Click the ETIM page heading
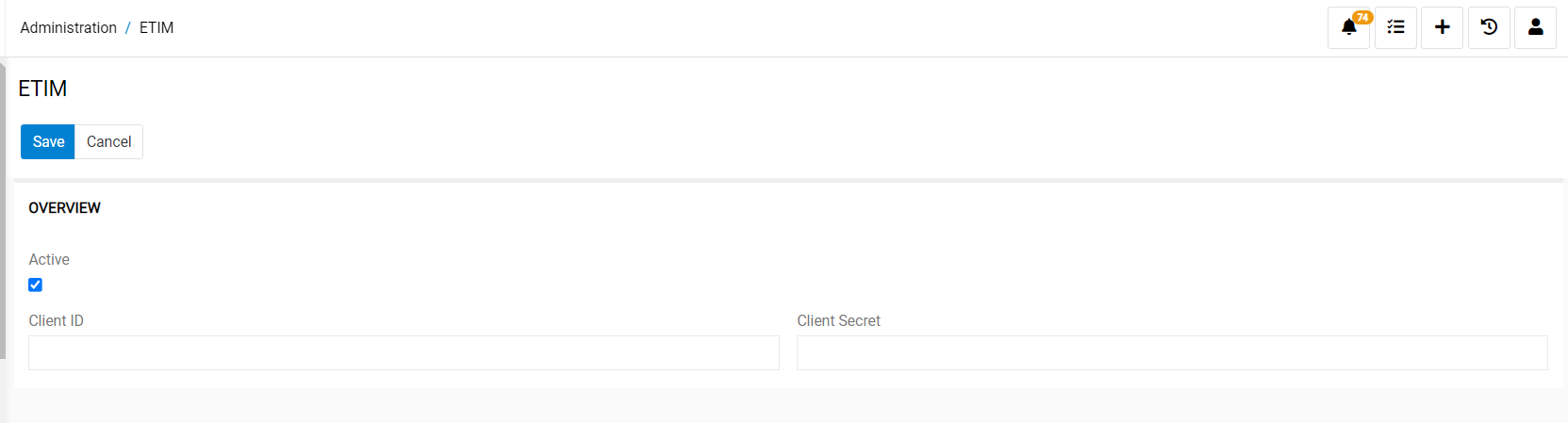 42,89
